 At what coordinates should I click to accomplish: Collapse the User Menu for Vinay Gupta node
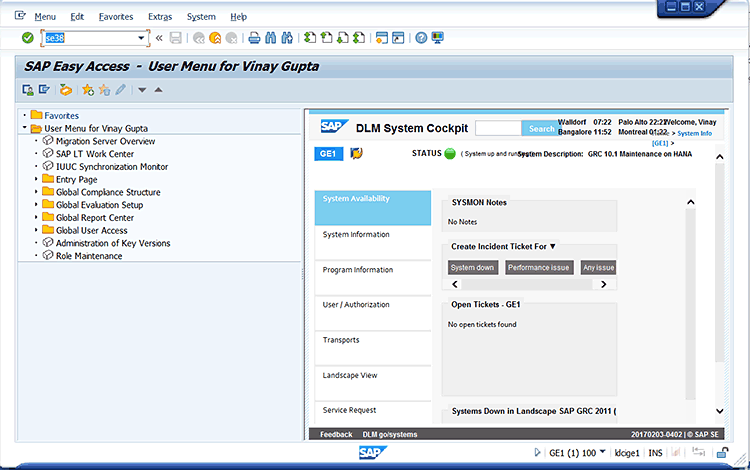(24, 128)
